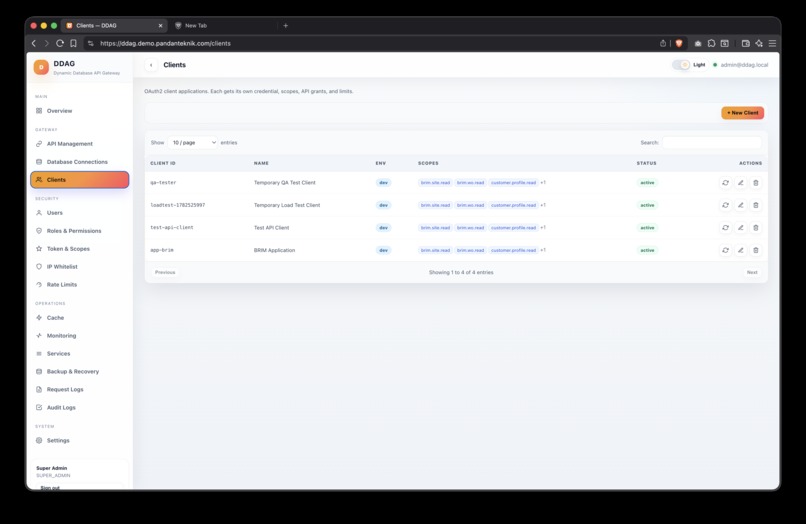View Audit Logs

(79, 407)
